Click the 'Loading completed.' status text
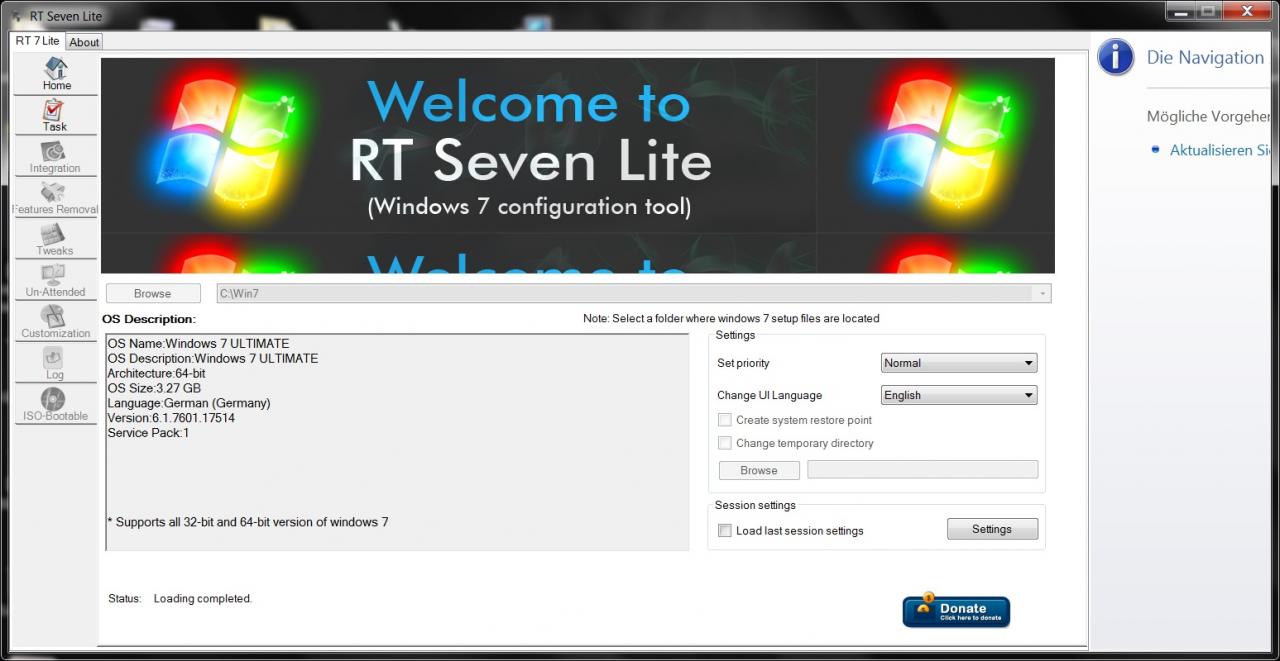The image size is (1280, 661). (x=203, y=599)
